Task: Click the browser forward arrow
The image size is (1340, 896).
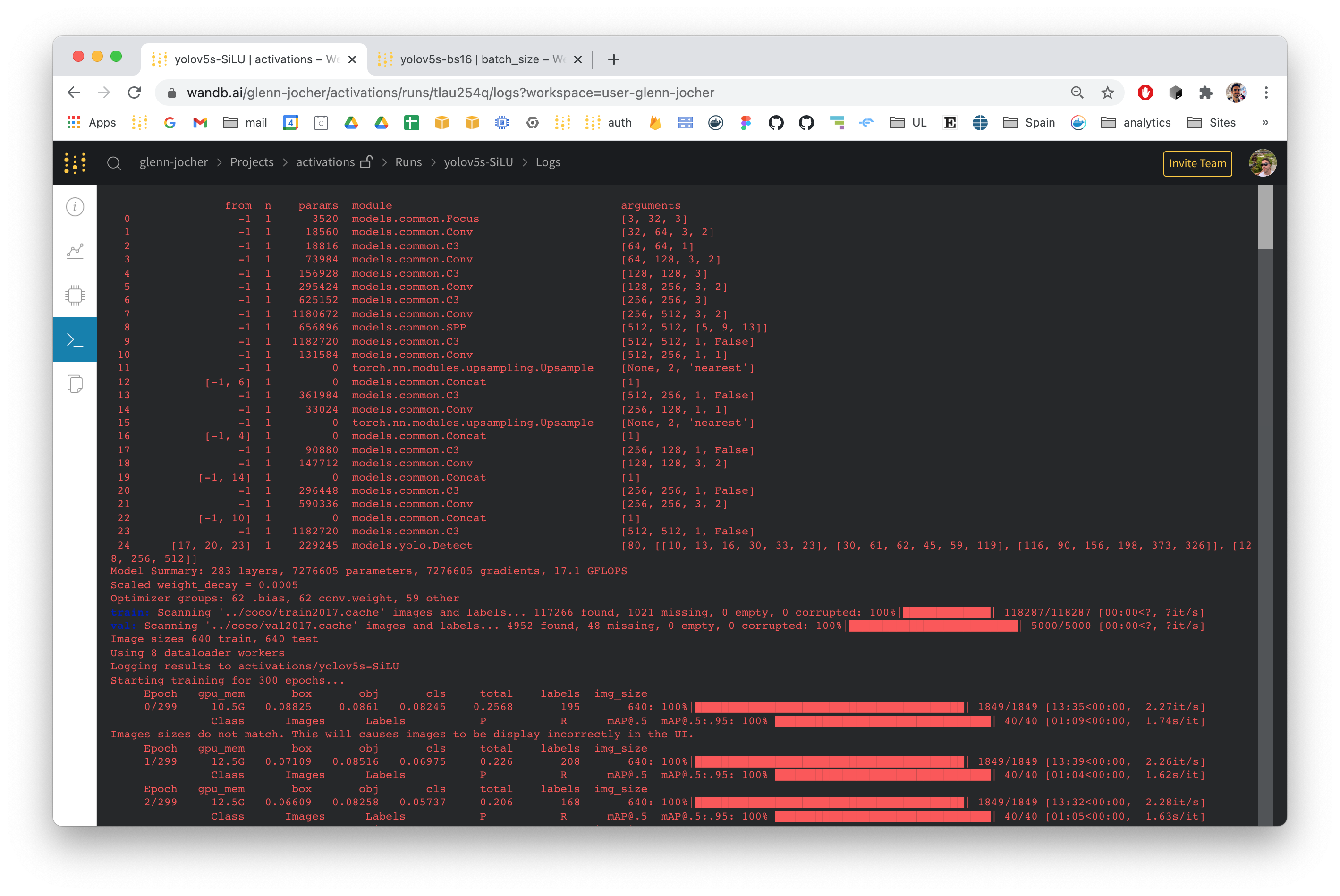Action: [x=103, y=93]
